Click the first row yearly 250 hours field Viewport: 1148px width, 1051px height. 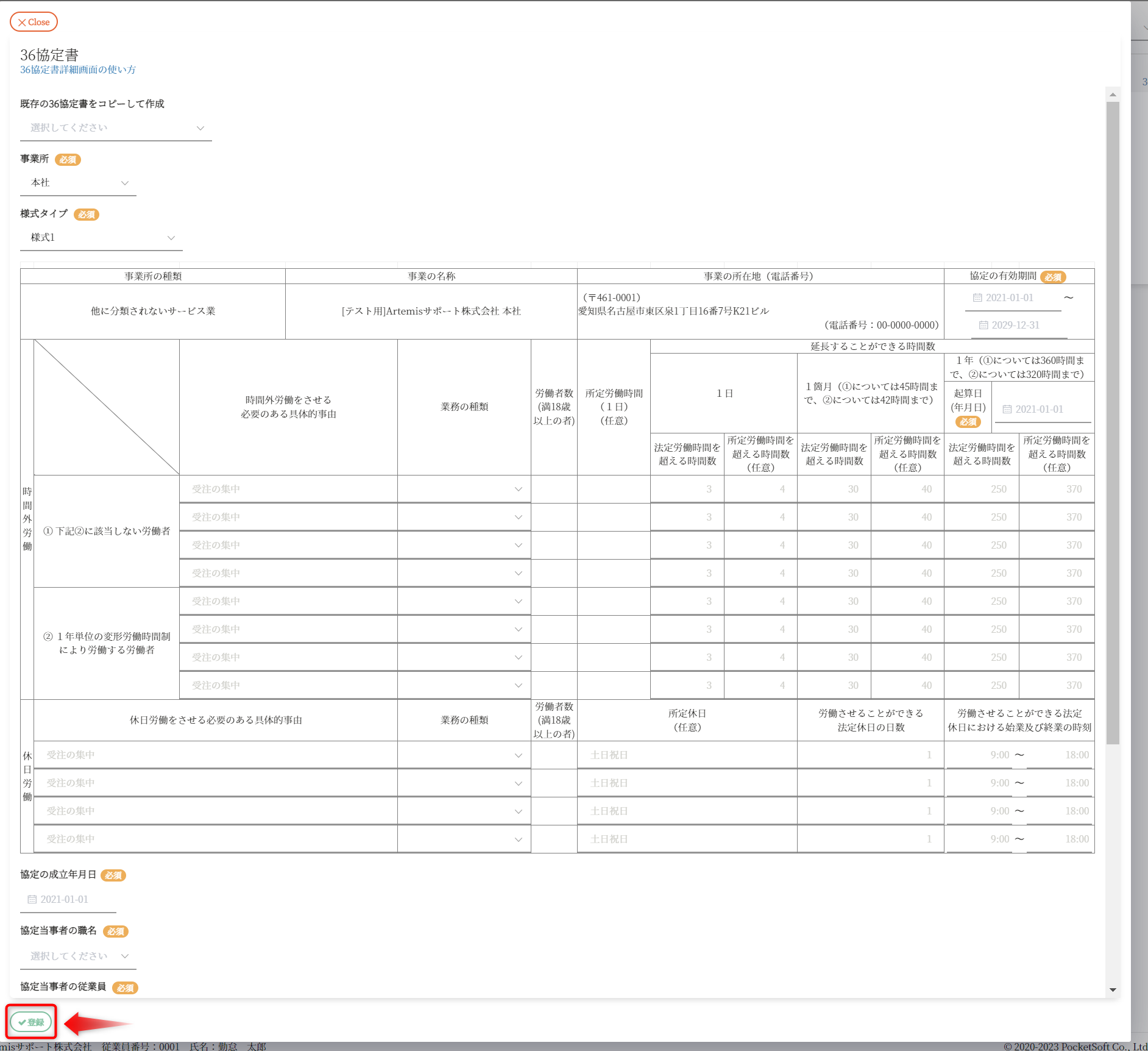tap(981, 490)
